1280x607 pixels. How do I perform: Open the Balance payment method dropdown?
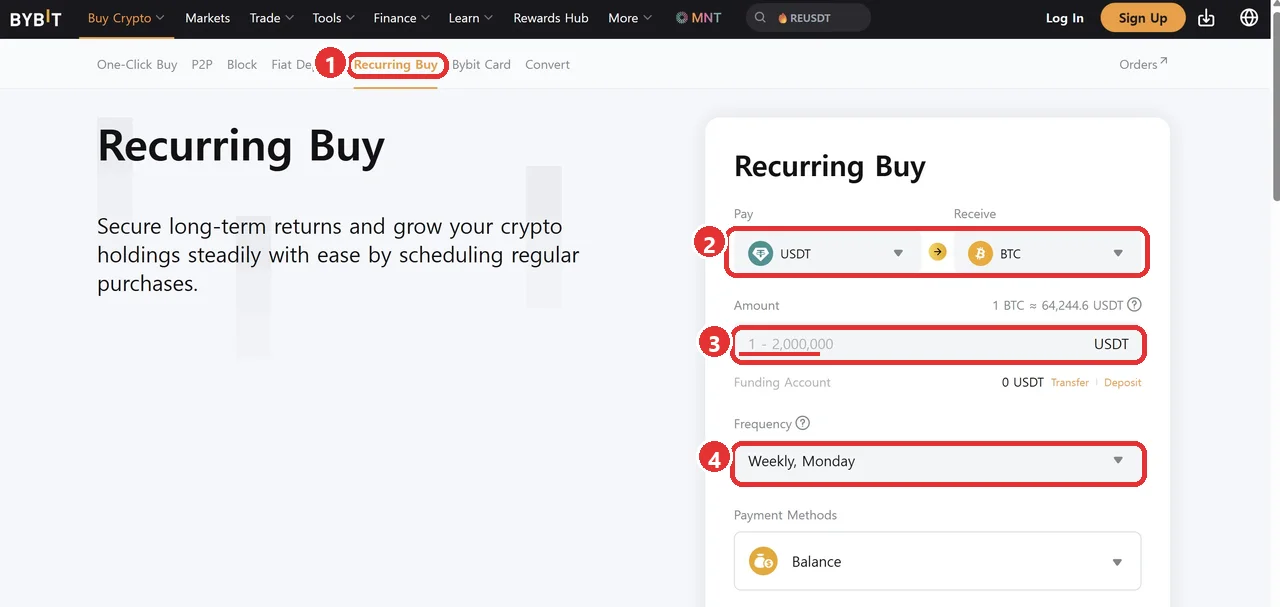pos(937,561)
